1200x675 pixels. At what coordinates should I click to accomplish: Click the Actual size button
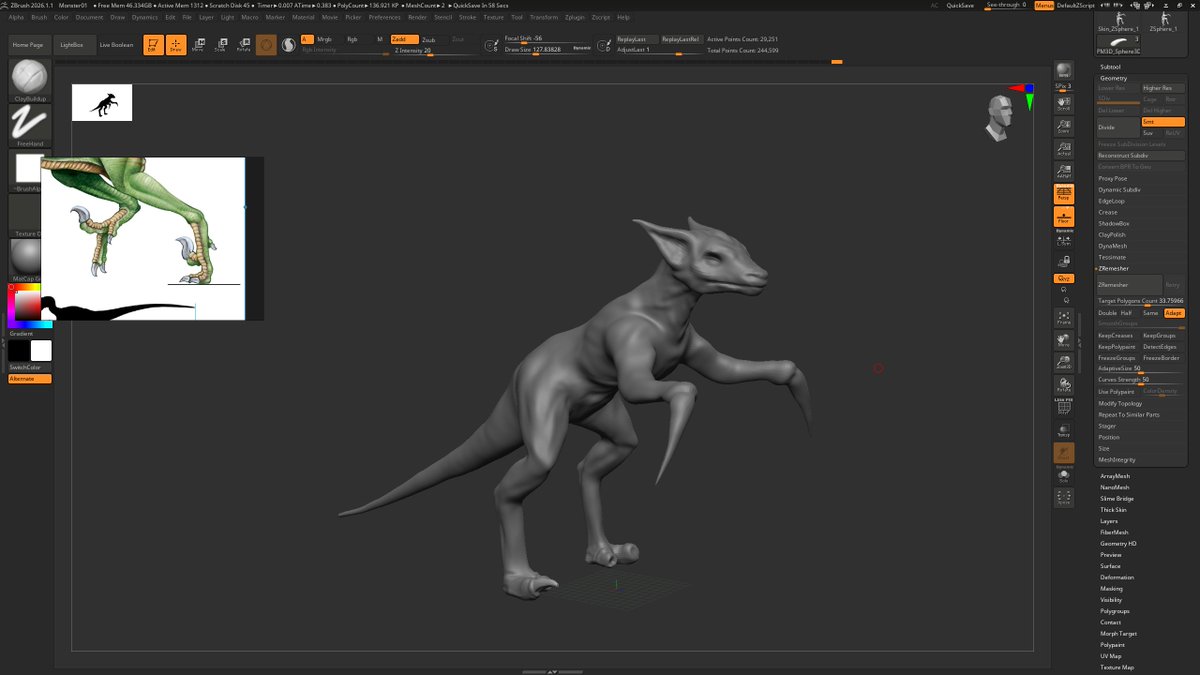click(1063, 149)
